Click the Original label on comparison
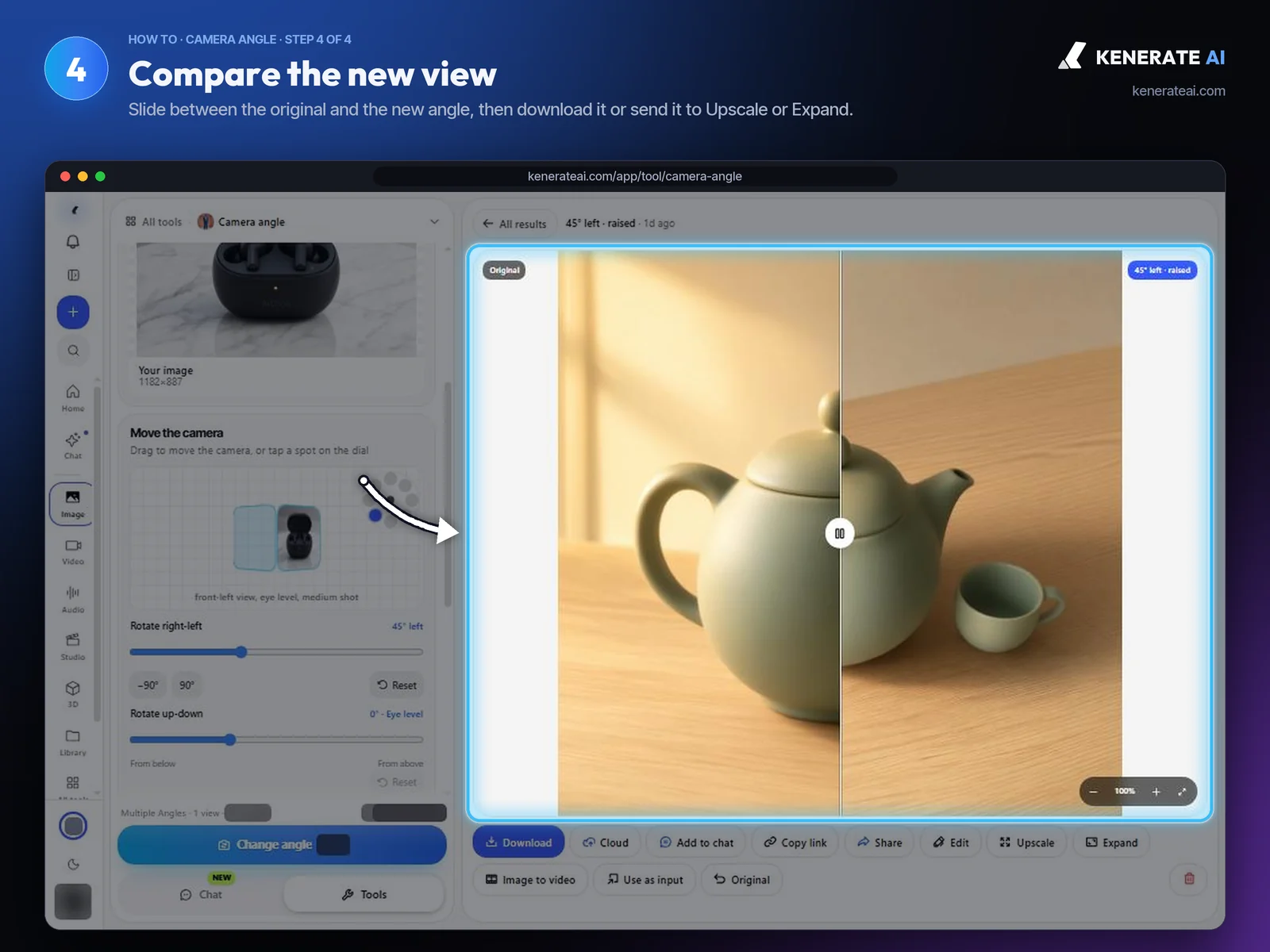Screen dimensions: 1270x952 click(504, 271)
